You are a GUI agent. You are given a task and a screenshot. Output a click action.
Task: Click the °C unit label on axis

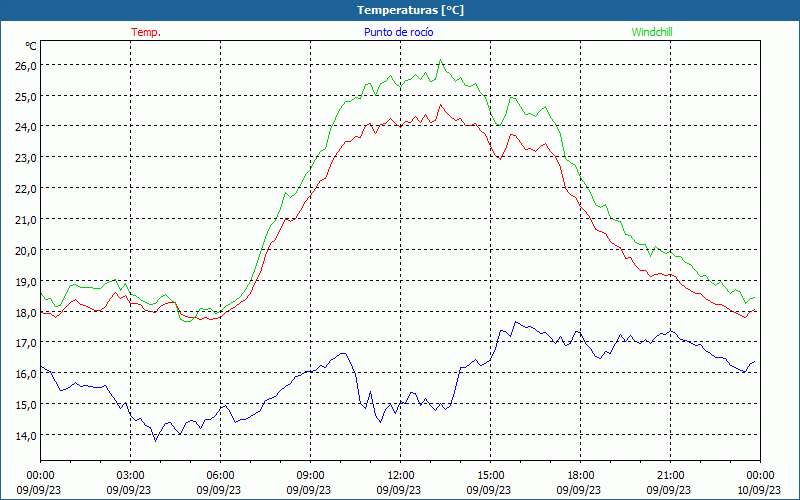click(x=31, y=46)
